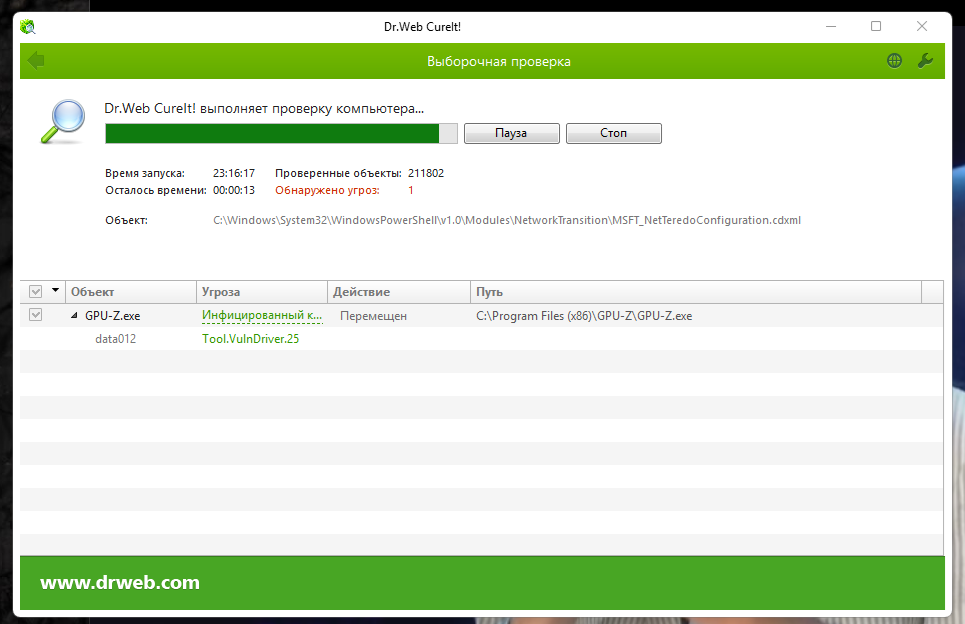Sort by the Путь column header
This screenshot has width=965, height=624.
(696, 292)
